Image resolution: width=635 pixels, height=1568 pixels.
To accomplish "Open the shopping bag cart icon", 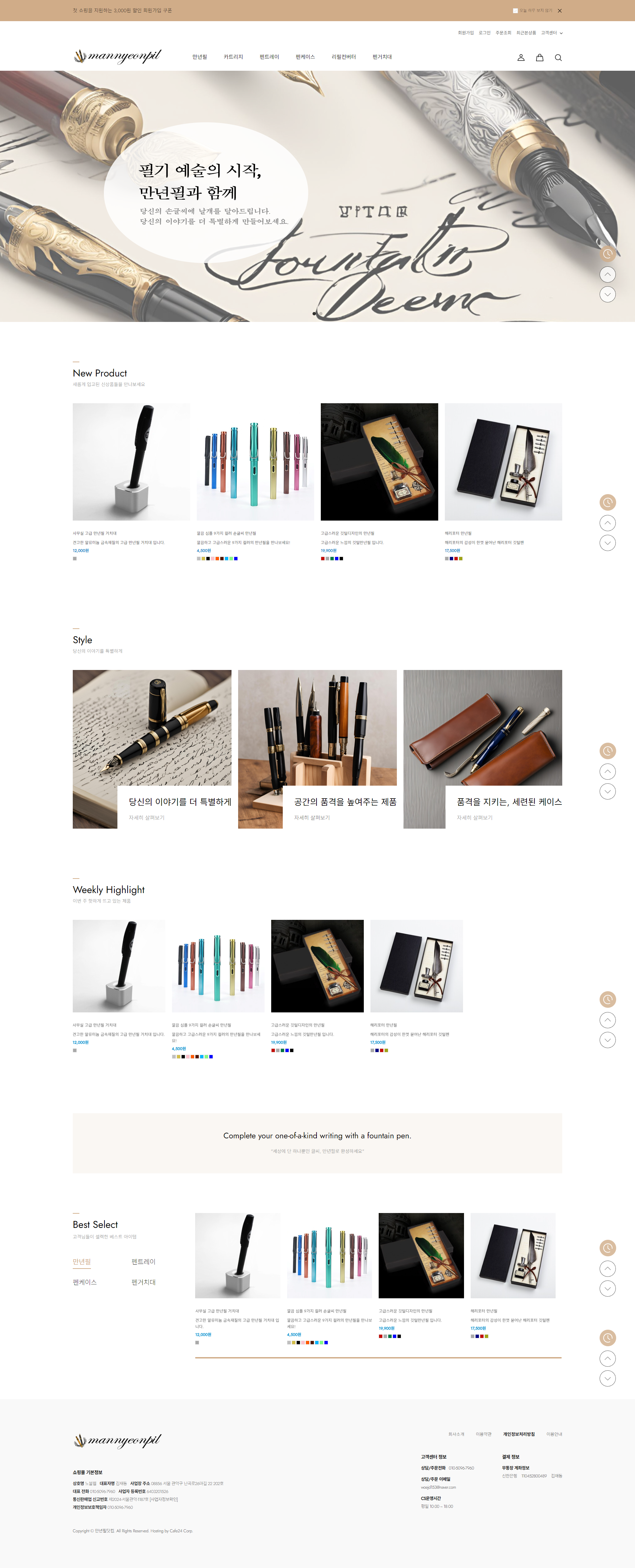I will [x=539, y=57].
